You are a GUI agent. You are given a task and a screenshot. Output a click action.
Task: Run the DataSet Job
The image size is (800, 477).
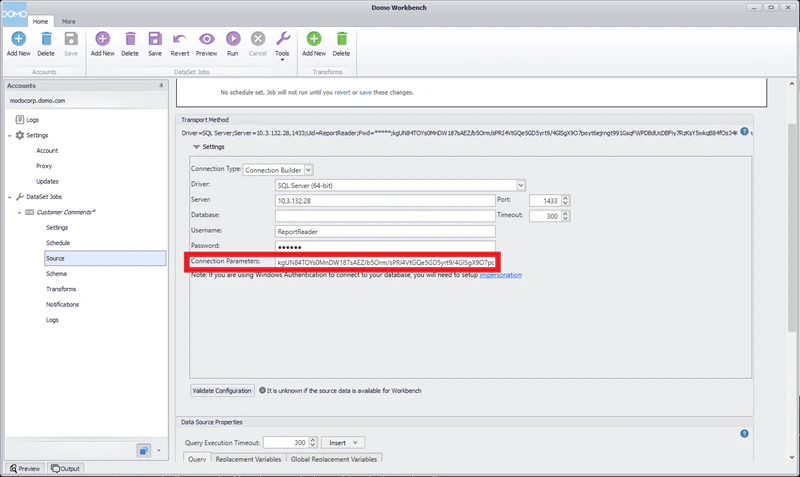click(233, 43)
